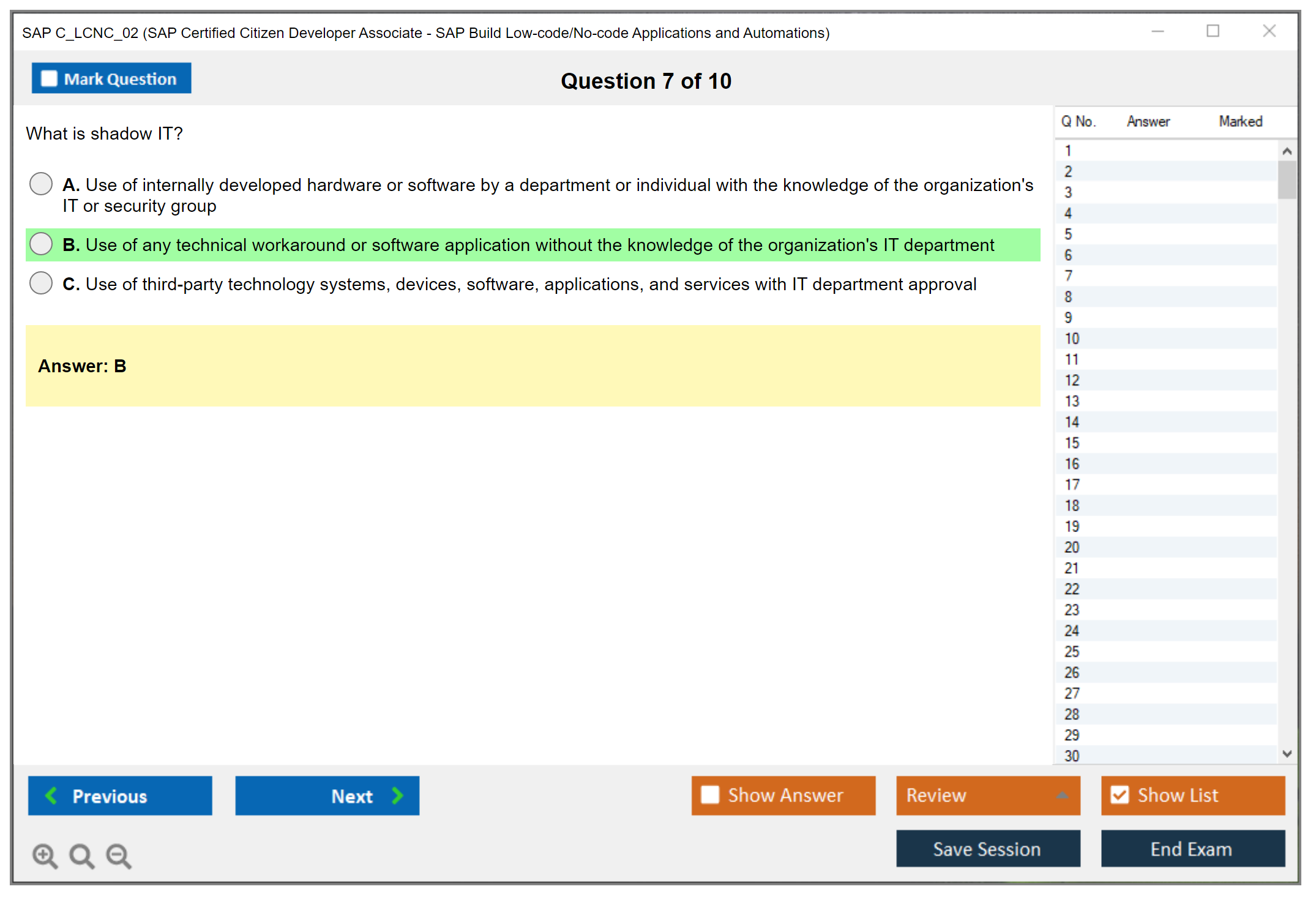Click the question list scrollbar thumb
The image size is (1316, 900).
[x=1287, y=179]
